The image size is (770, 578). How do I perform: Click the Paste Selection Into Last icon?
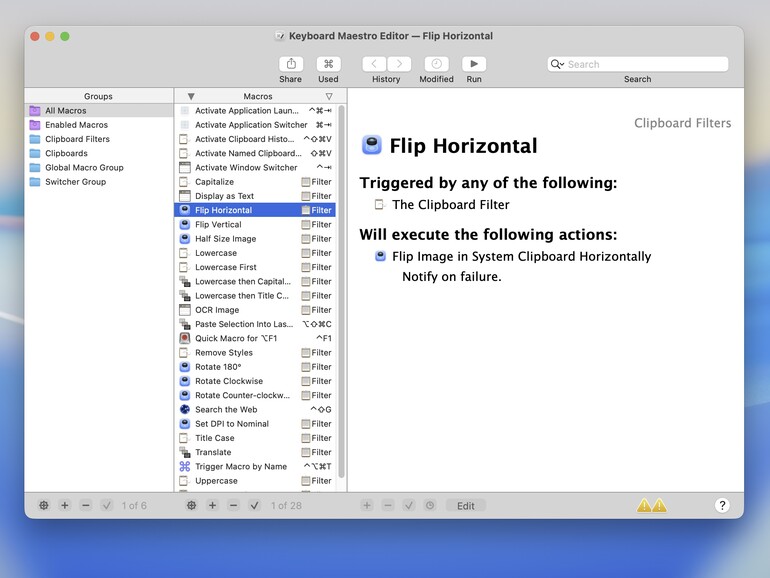185,324
